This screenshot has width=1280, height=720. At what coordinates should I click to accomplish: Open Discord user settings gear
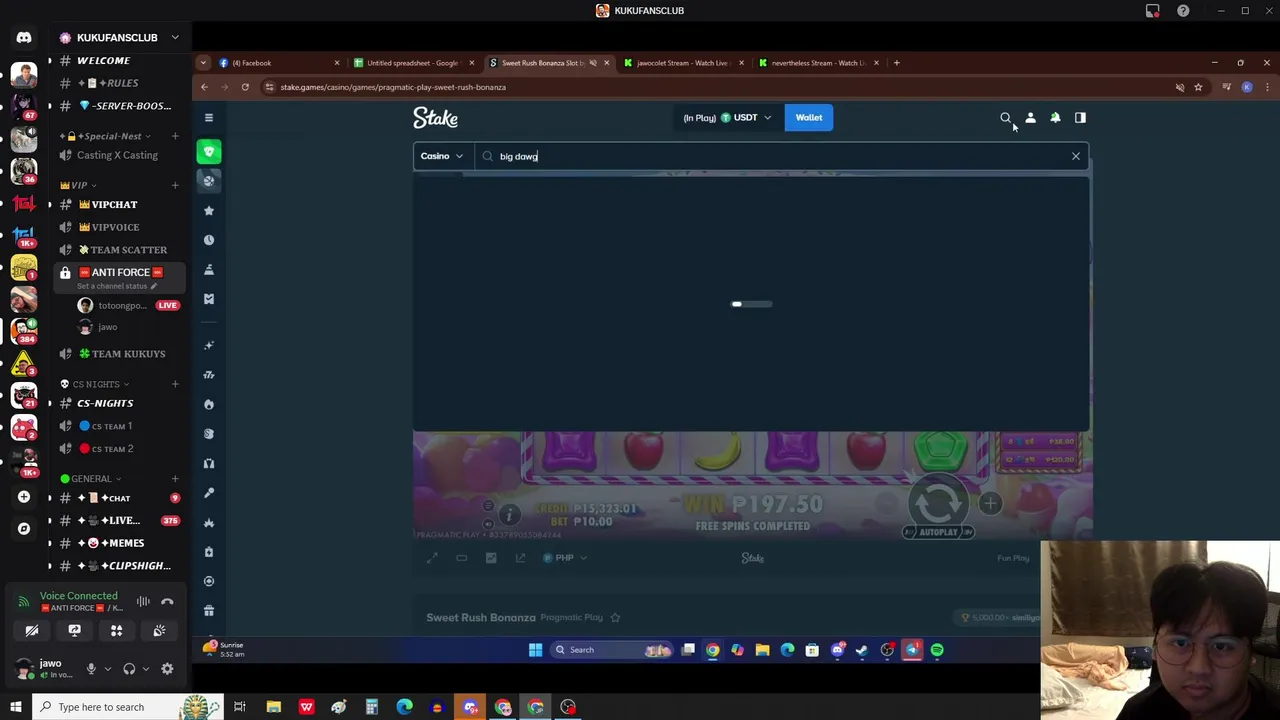(x=167, y=669)
